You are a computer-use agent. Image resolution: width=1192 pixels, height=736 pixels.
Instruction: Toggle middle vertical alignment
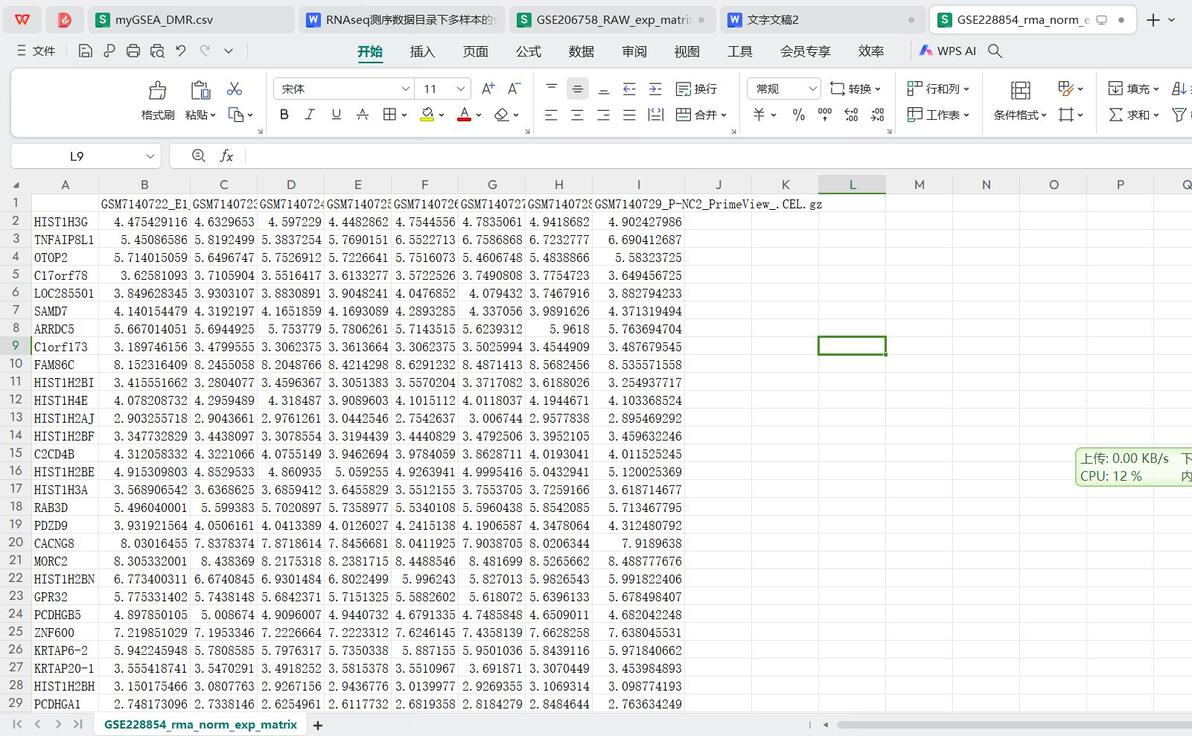(578, 89)
